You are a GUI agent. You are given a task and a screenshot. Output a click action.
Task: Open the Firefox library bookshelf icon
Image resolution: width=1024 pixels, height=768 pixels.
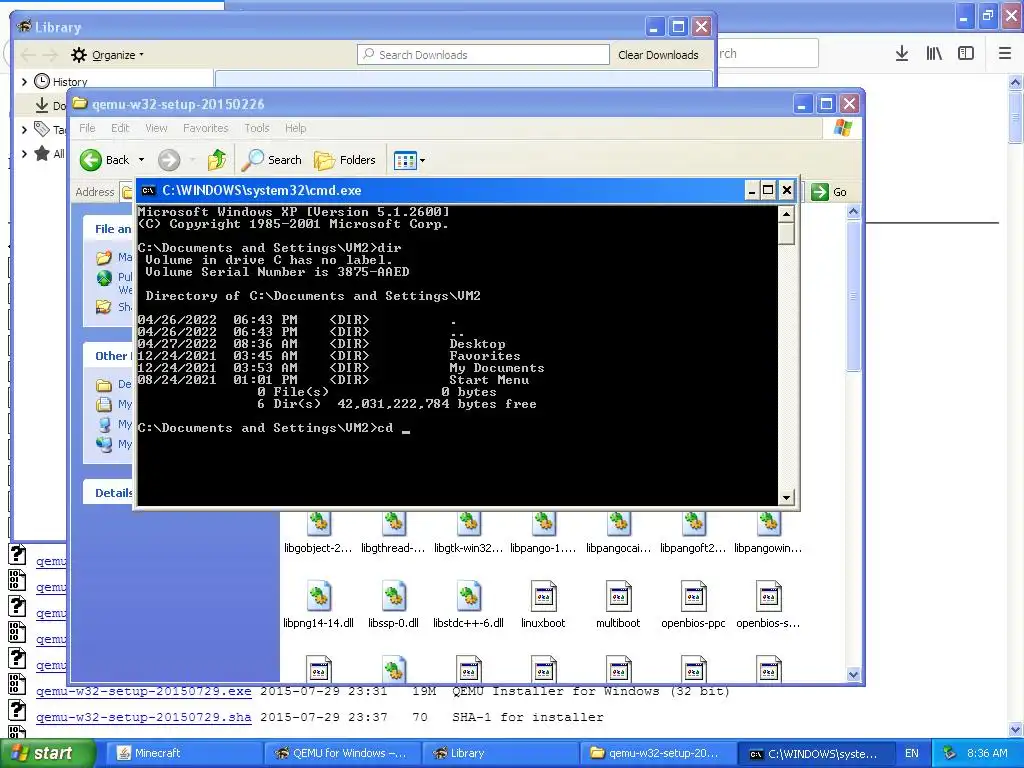pos(934,54)
